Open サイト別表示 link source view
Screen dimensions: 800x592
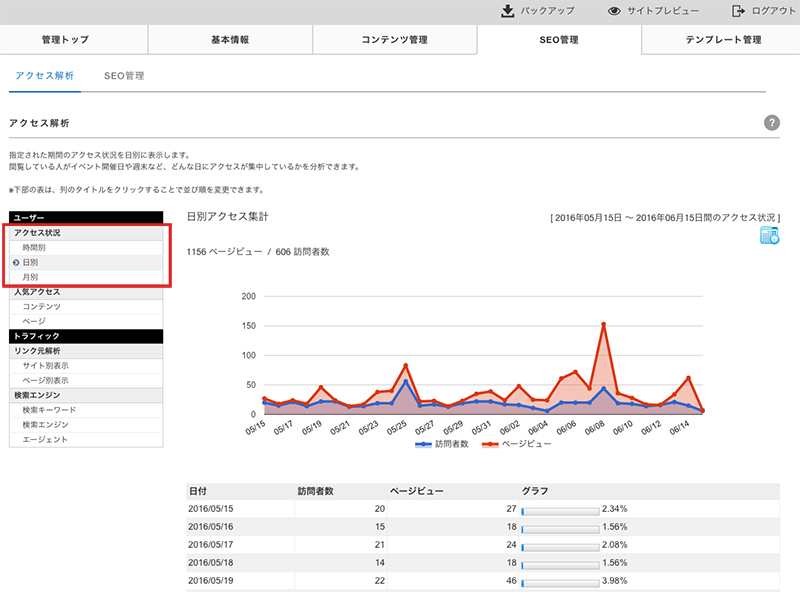(45, 365)
